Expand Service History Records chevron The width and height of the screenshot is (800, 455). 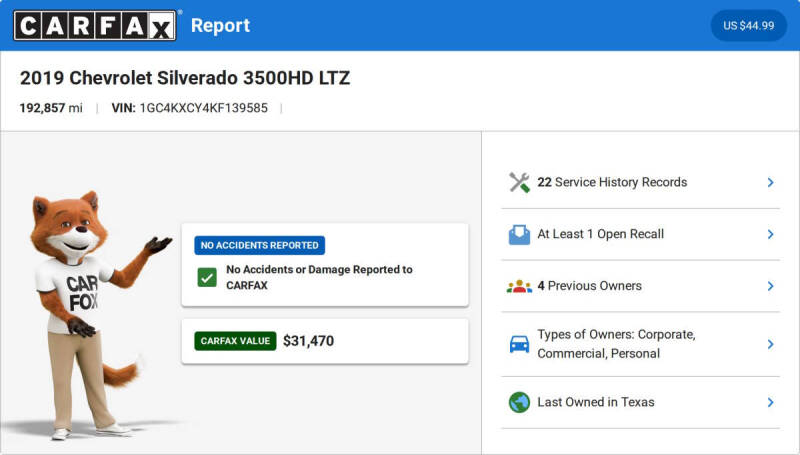click(x=770, y=183)
